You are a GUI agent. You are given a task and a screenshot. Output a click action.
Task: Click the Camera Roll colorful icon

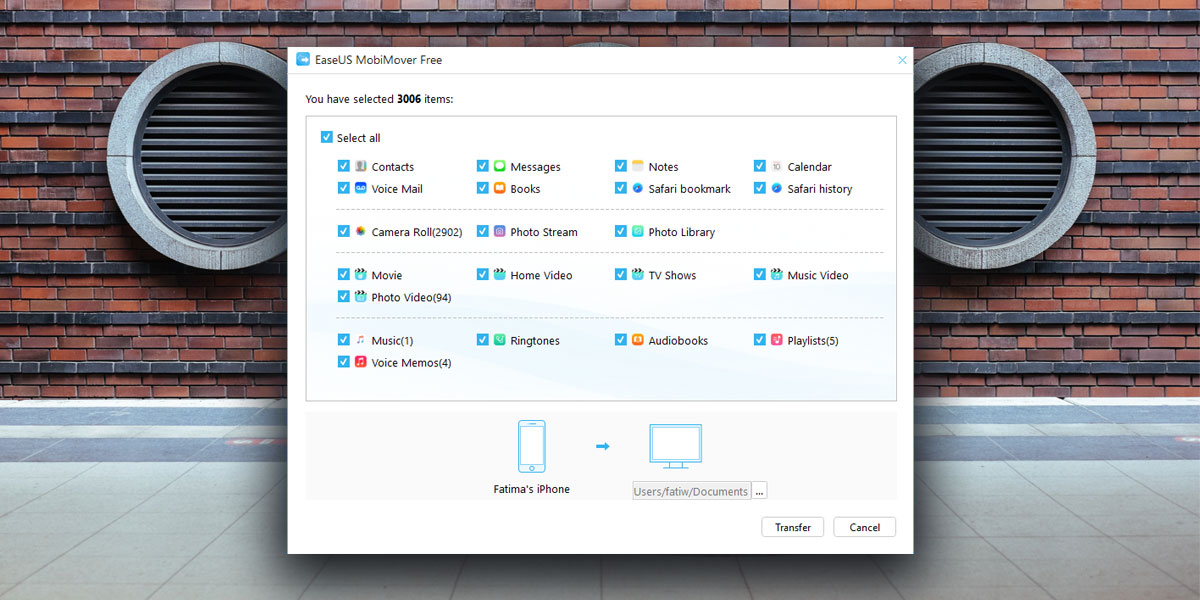360,231
